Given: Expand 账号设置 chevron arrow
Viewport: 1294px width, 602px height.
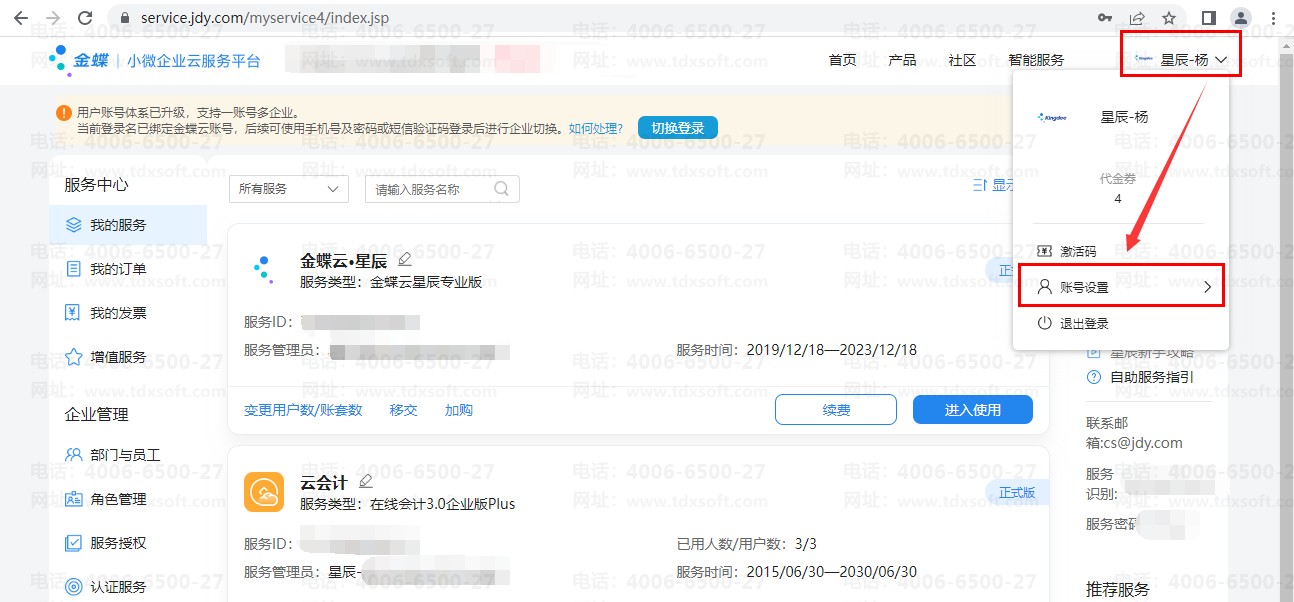Looking at the screenshot, I should point(1207,287).
